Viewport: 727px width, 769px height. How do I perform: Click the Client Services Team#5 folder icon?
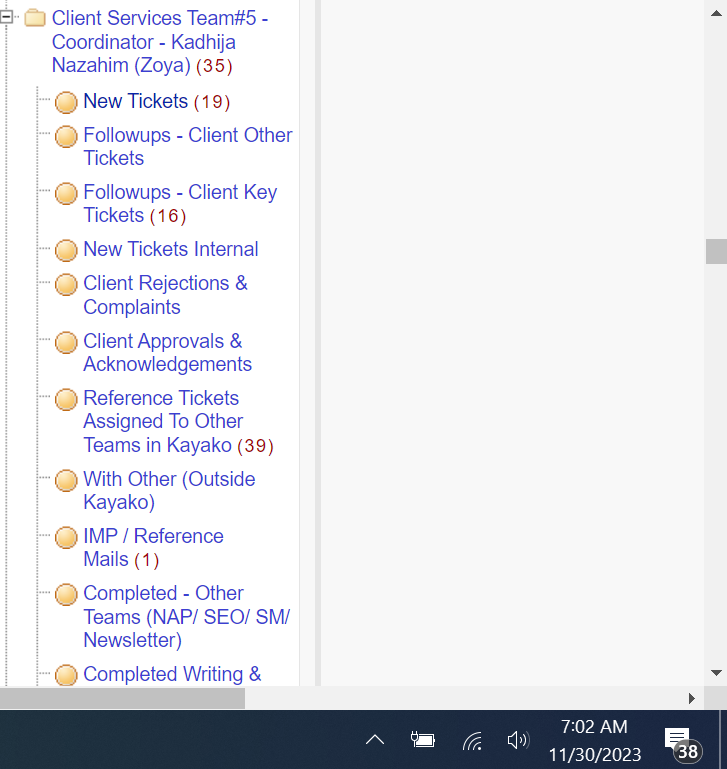(35, 18)
